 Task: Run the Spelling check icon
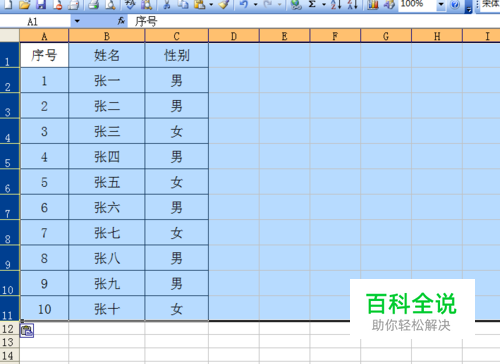coord(130,4)
